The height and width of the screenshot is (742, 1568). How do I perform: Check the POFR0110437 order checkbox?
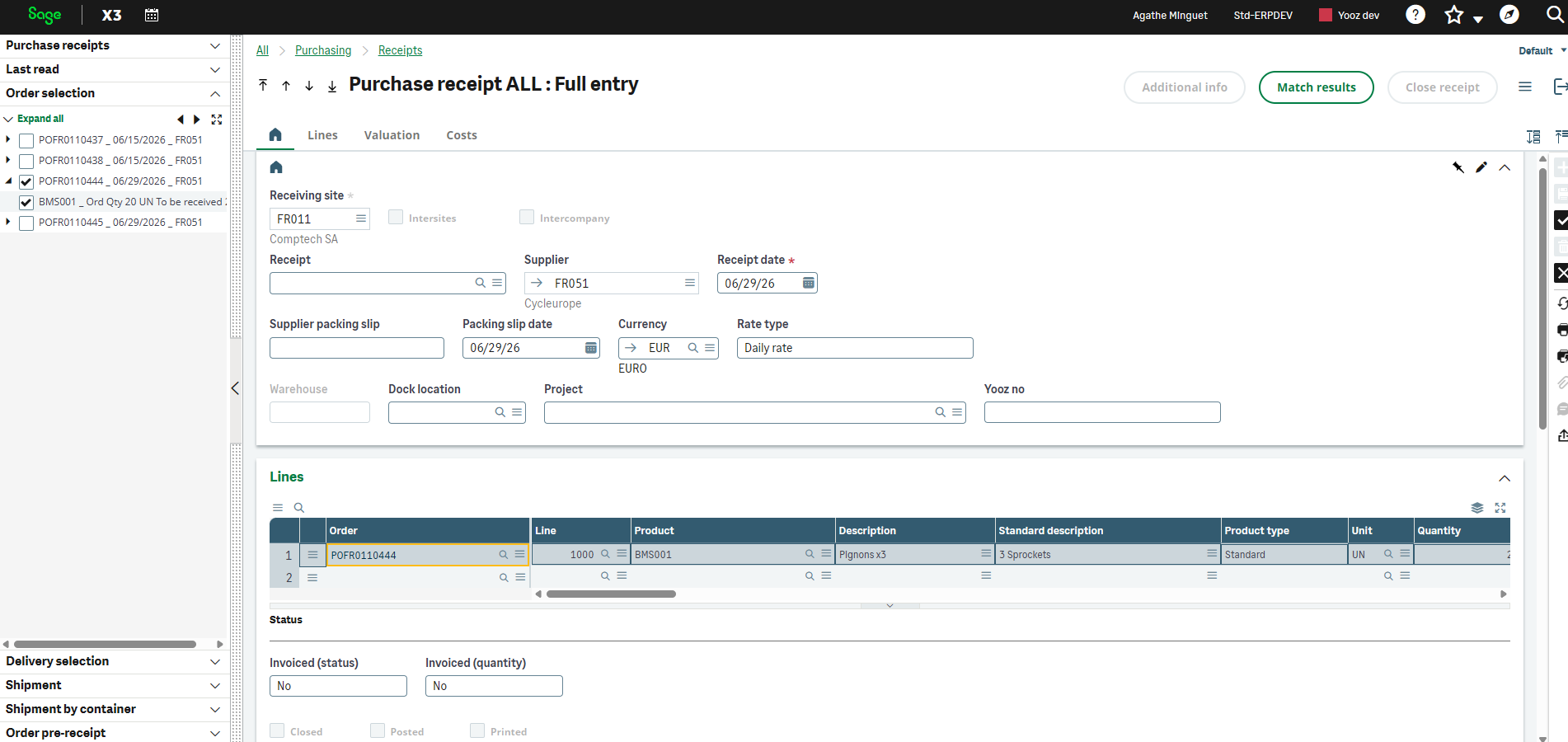(x=26, y=141)
